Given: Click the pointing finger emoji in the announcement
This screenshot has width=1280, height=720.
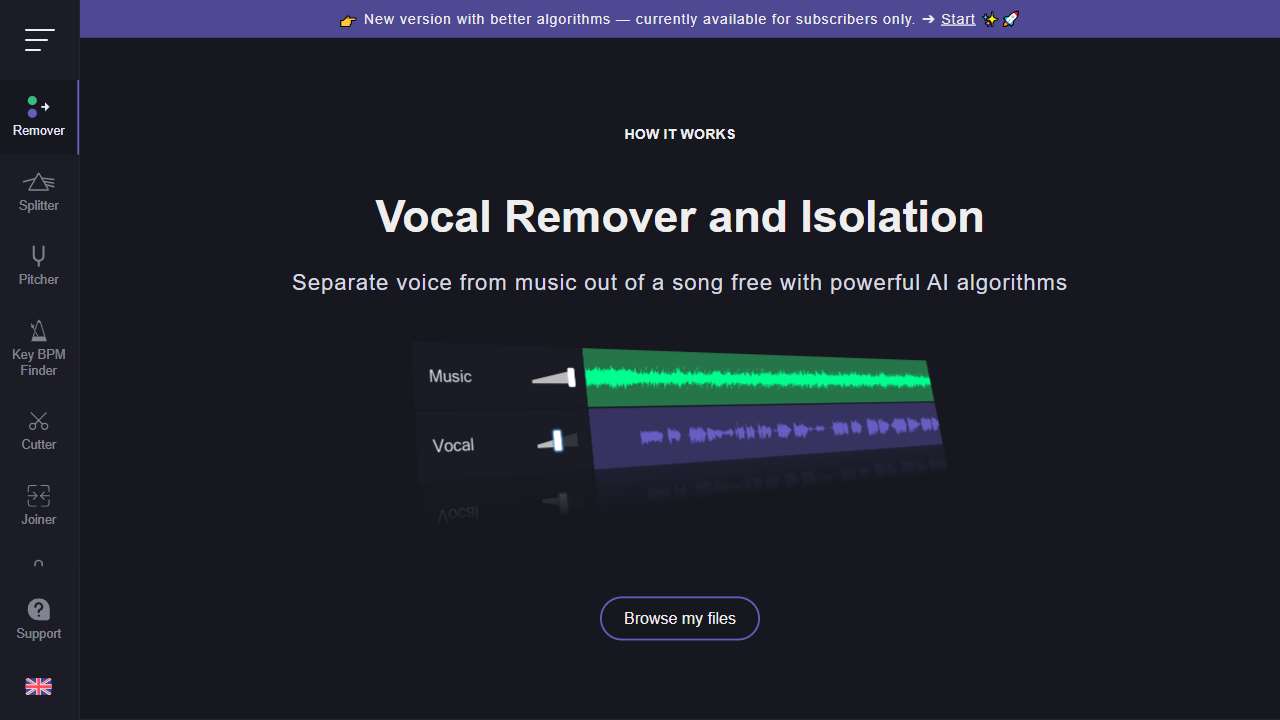Looking at the screenshot, I should (x=347, y=19).
